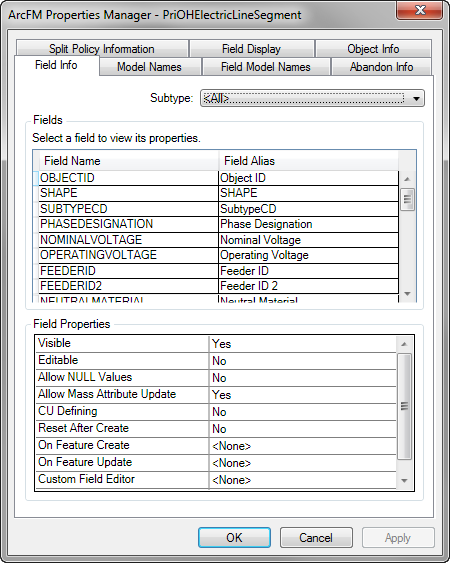
Task: Toggle the Visible property value
Action: (x=303, y=344)
